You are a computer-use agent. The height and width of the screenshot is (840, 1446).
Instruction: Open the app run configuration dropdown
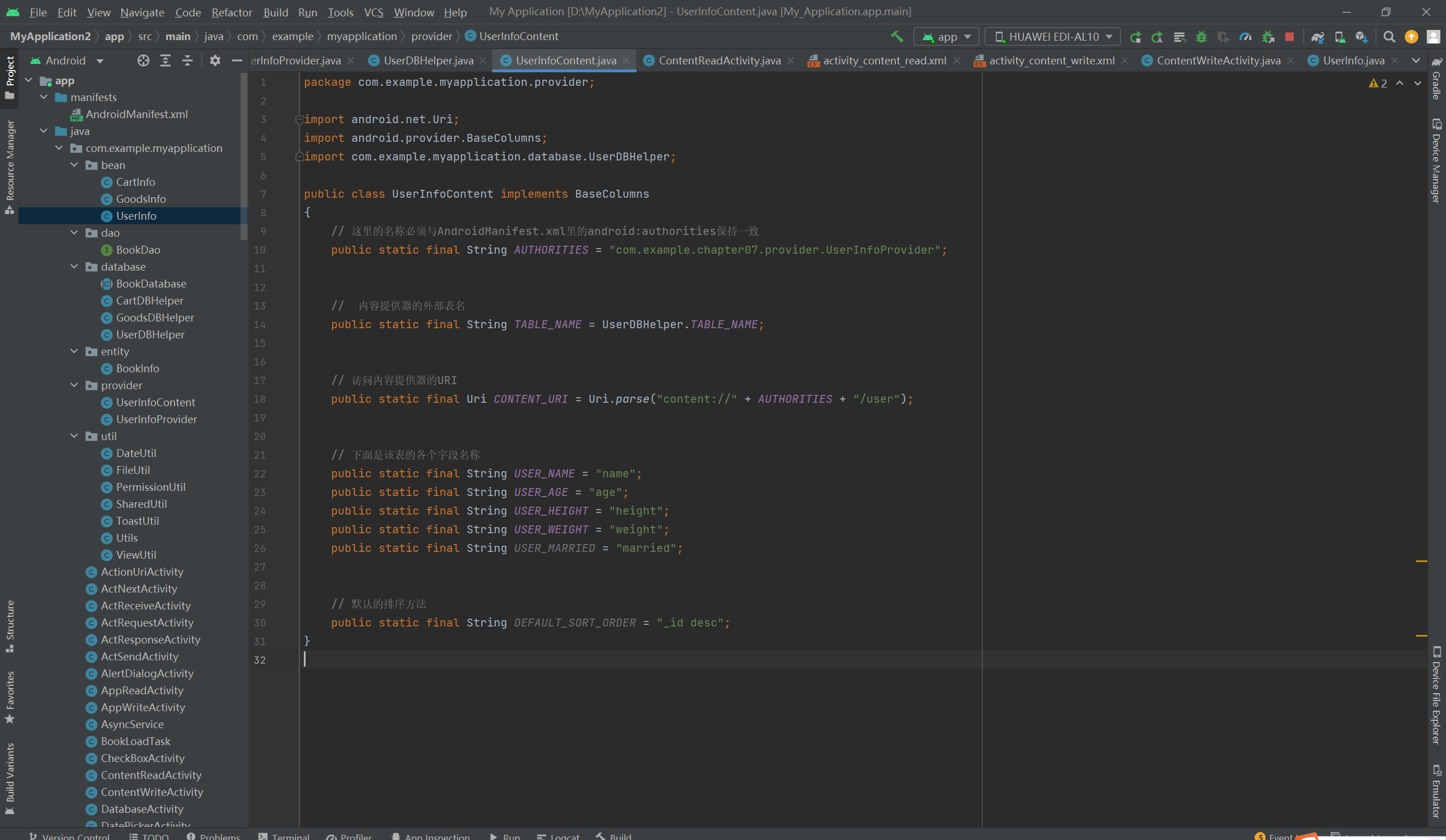[946, 37]
